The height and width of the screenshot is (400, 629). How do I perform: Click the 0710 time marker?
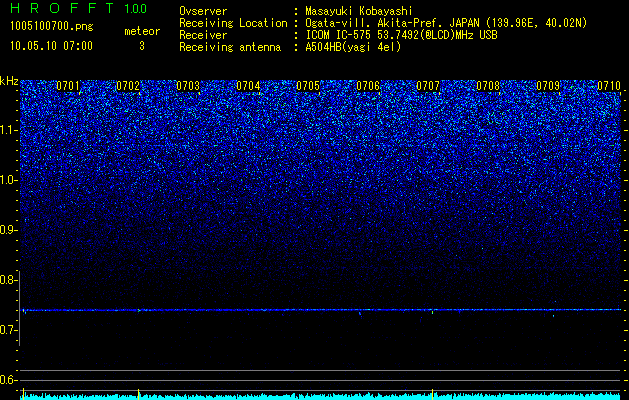click(x=609, y=86)
